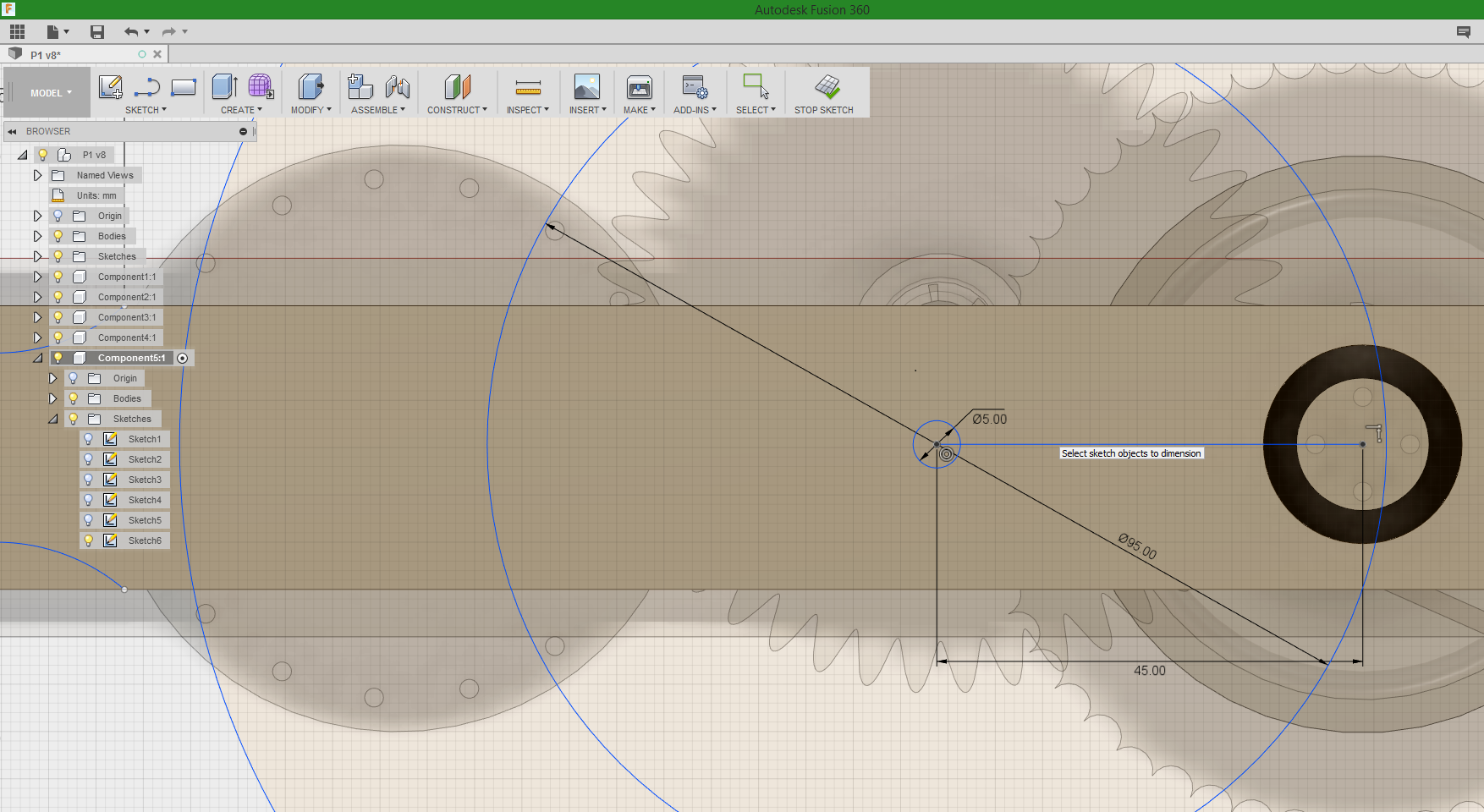
Task: Toggle visibility bulb for top-level Bodies folder
Action: click(58, 236)
